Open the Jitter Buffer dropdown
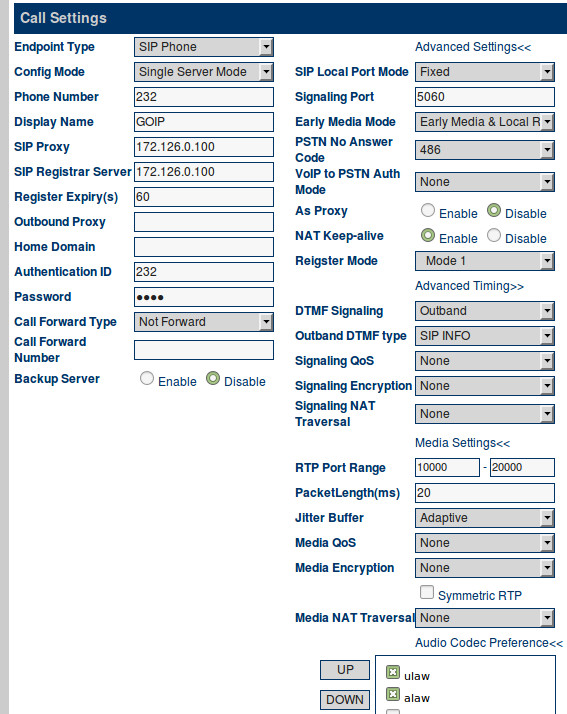Viewport: 567px width, 714px height. point(485,518)
